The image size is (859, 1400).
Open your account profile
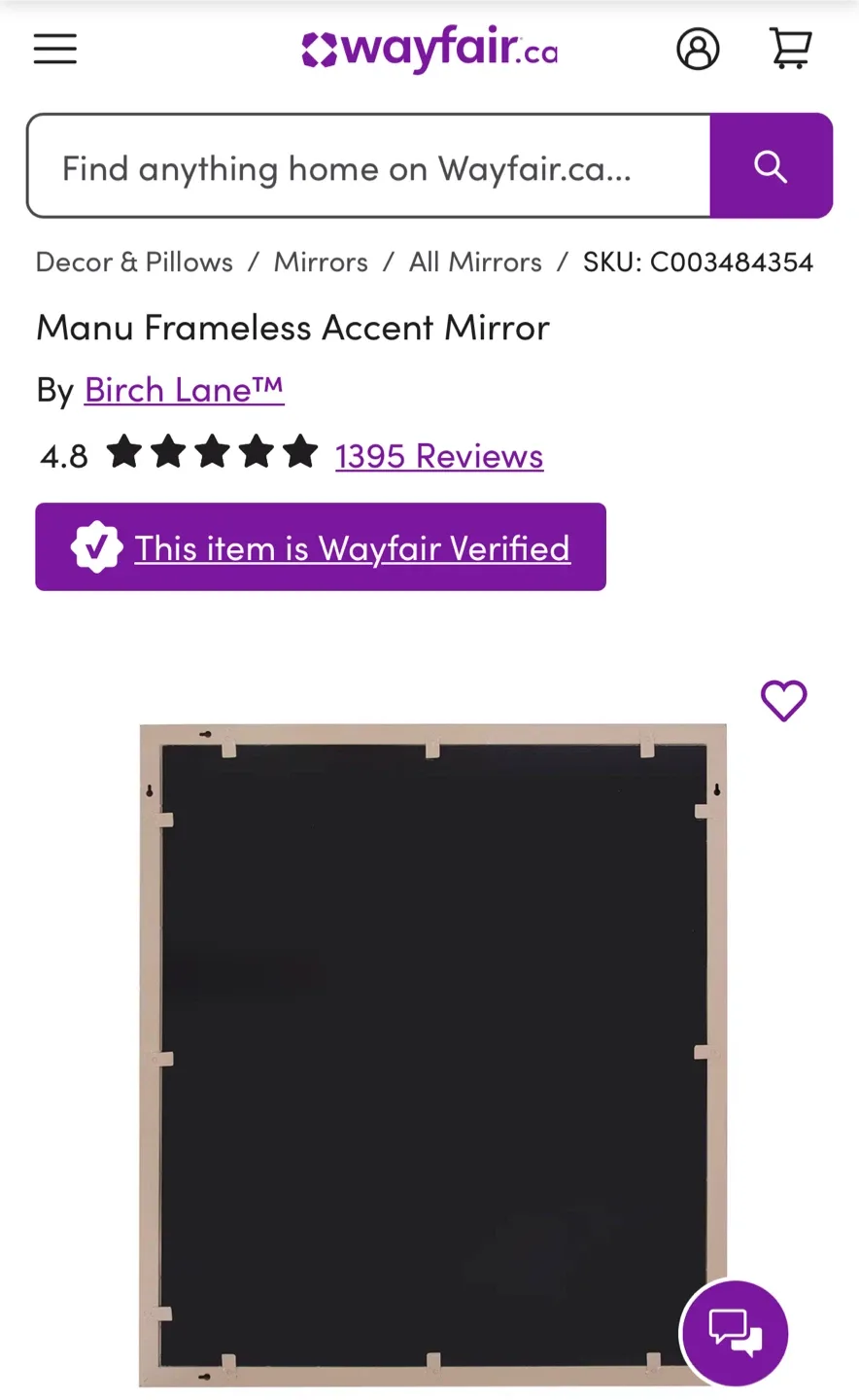(x=698, y=49)
